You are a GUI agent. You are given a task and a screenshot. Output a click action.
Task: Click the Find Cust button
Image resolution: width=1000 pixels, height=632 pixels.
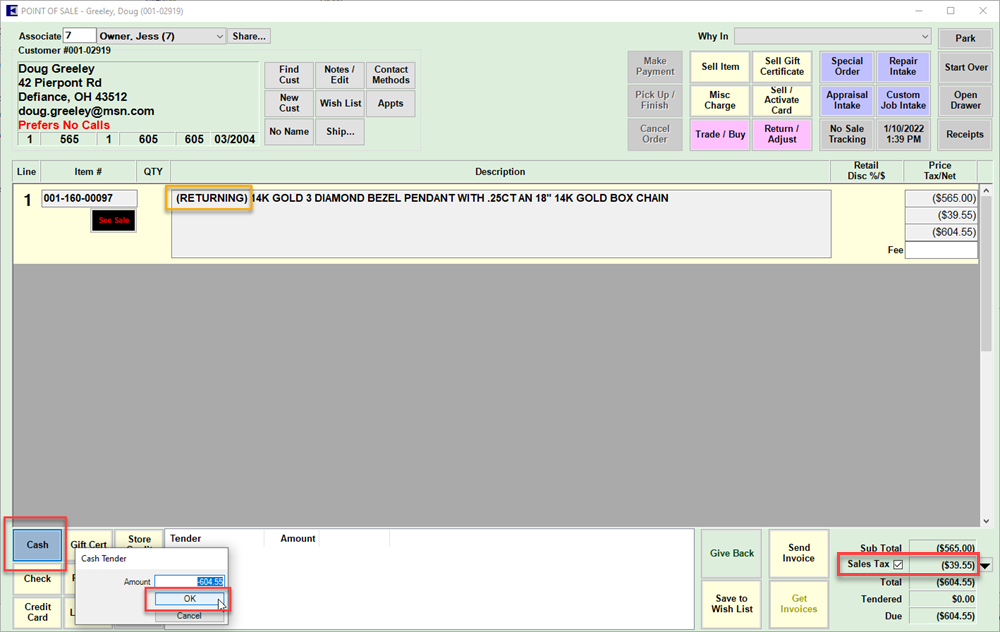289,75
